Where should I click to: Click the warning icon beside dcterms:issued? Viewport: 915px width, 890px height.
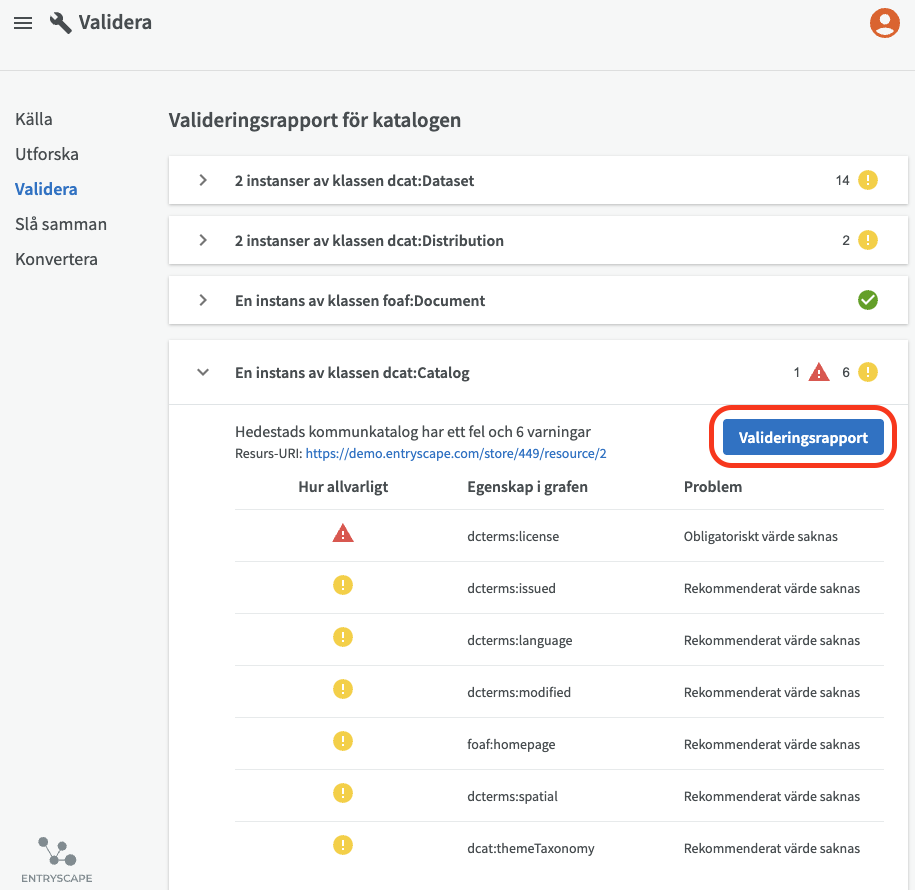pos(343,587)
